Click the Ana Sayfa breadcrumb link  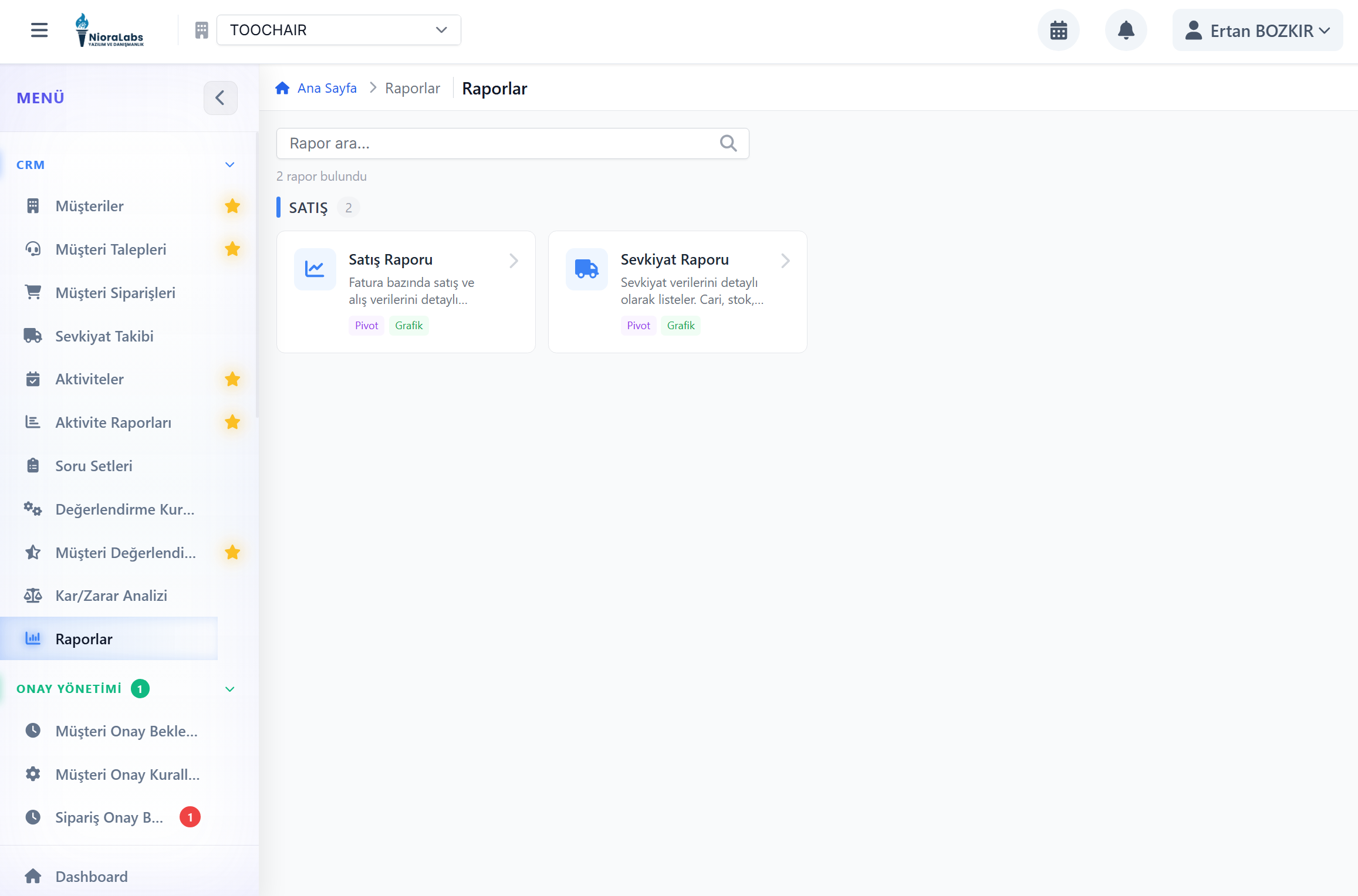pyautogui.click(x=326, y=88)
